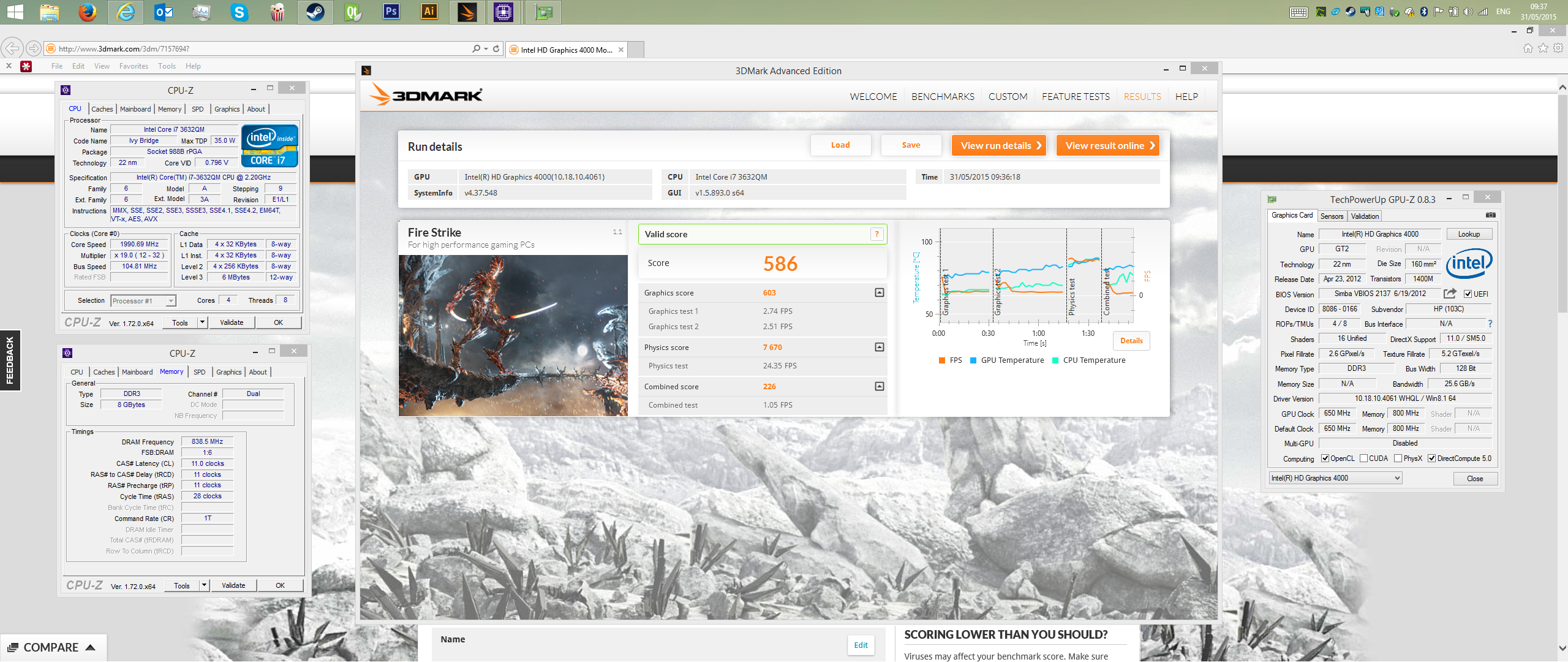Open Popcorn Time from the taskbar
Screen dimensions: 1568x662
click(x=277, y=12)
